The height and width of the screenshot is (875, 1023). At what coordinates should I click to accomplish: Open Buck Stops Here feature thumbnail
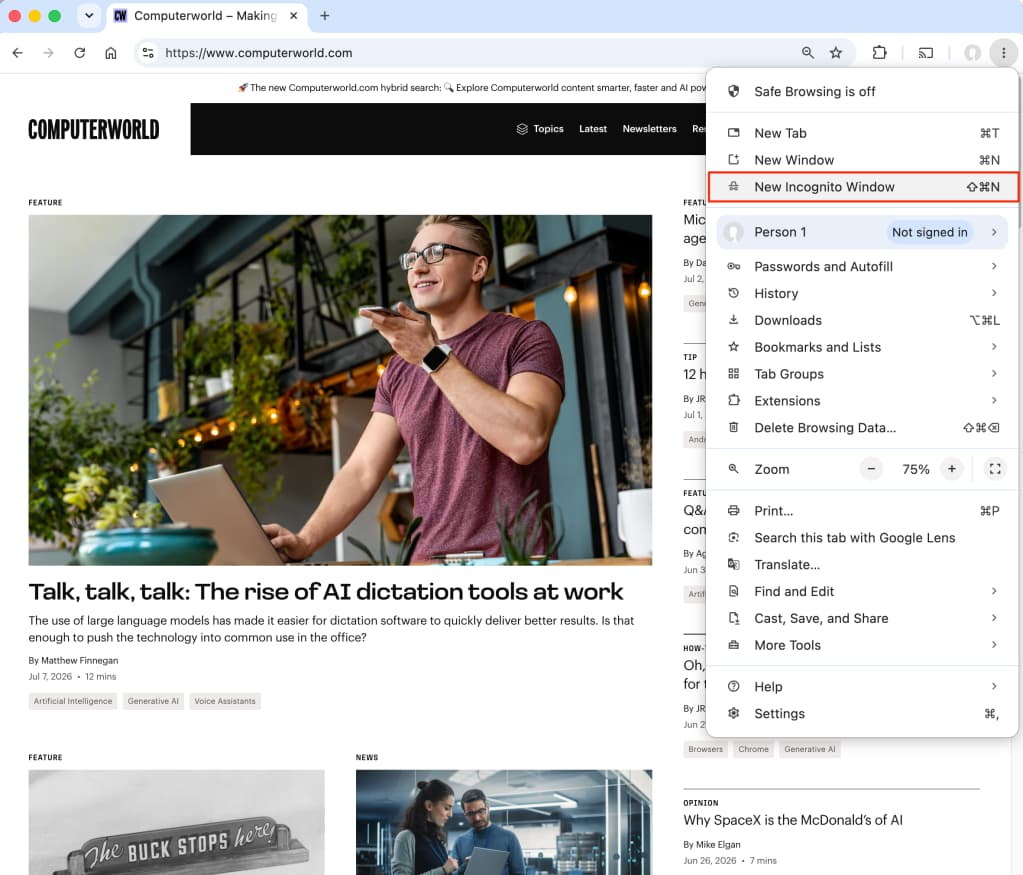click(x=176, y=822)
